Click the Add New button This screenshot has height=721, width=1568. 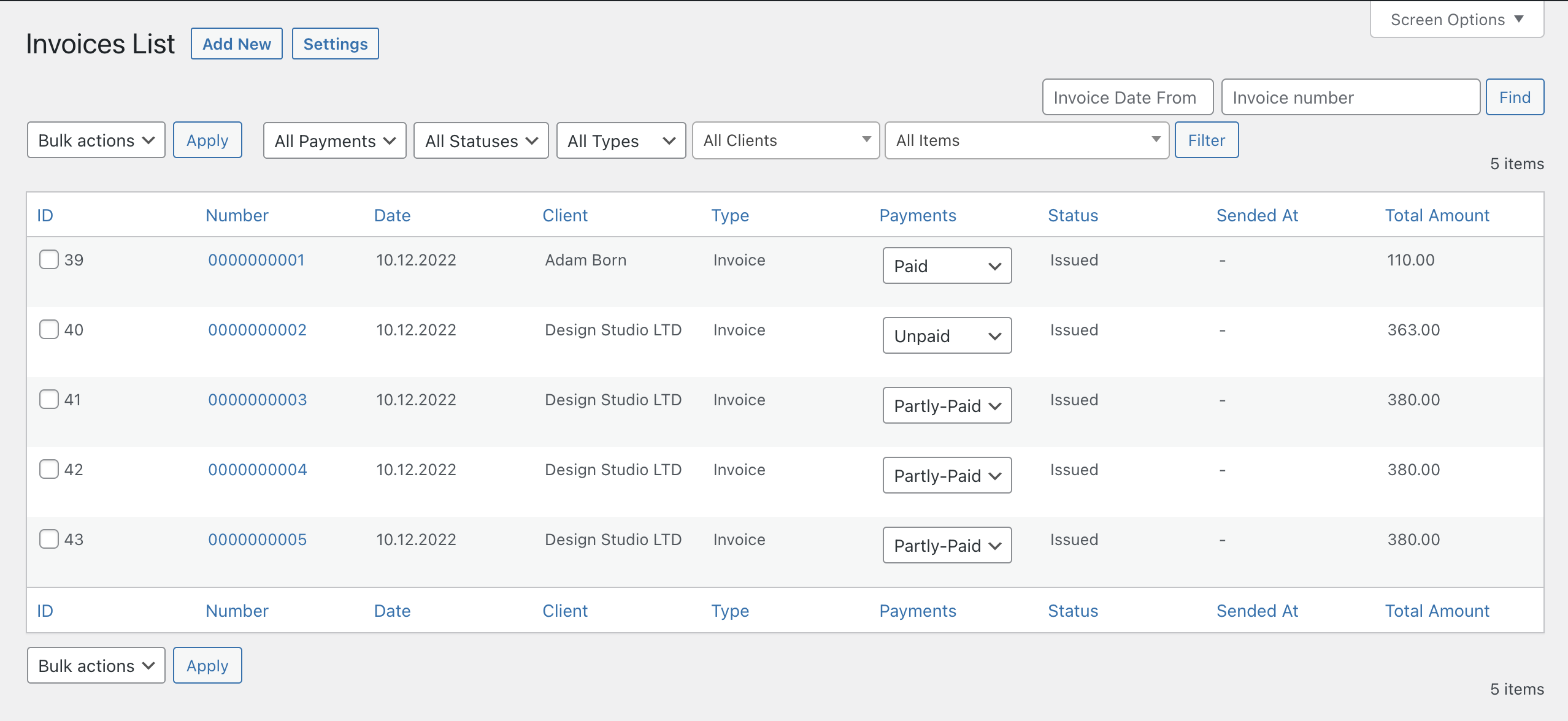click(x=236, y=43)
